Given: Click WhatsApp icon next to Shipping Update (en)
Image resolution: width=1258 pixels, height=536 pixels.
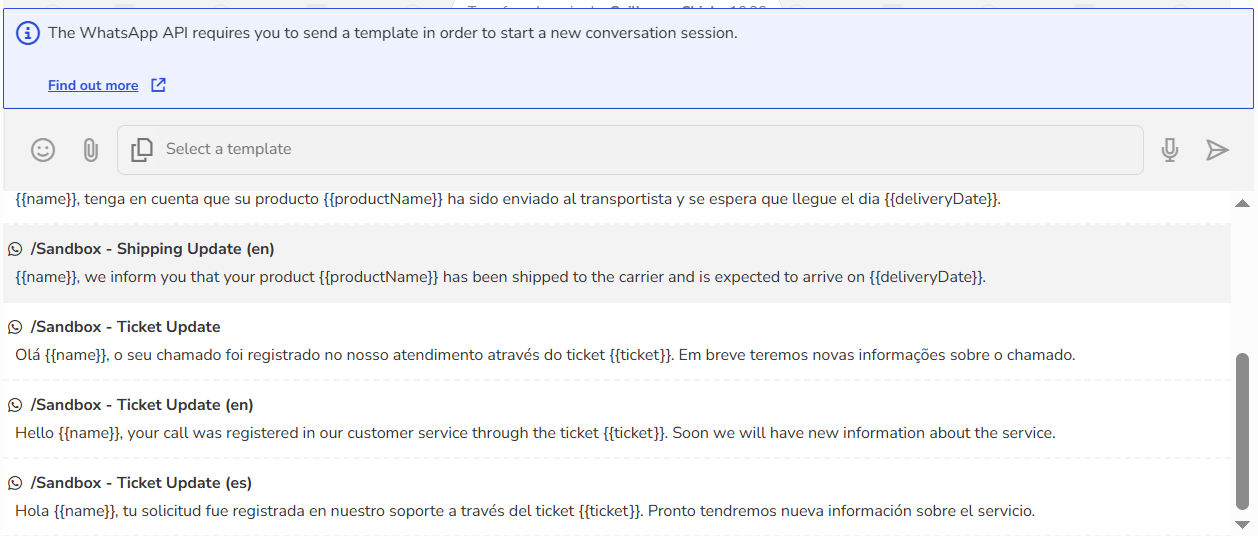Looking at the screenshot, I should click(15, 249).
